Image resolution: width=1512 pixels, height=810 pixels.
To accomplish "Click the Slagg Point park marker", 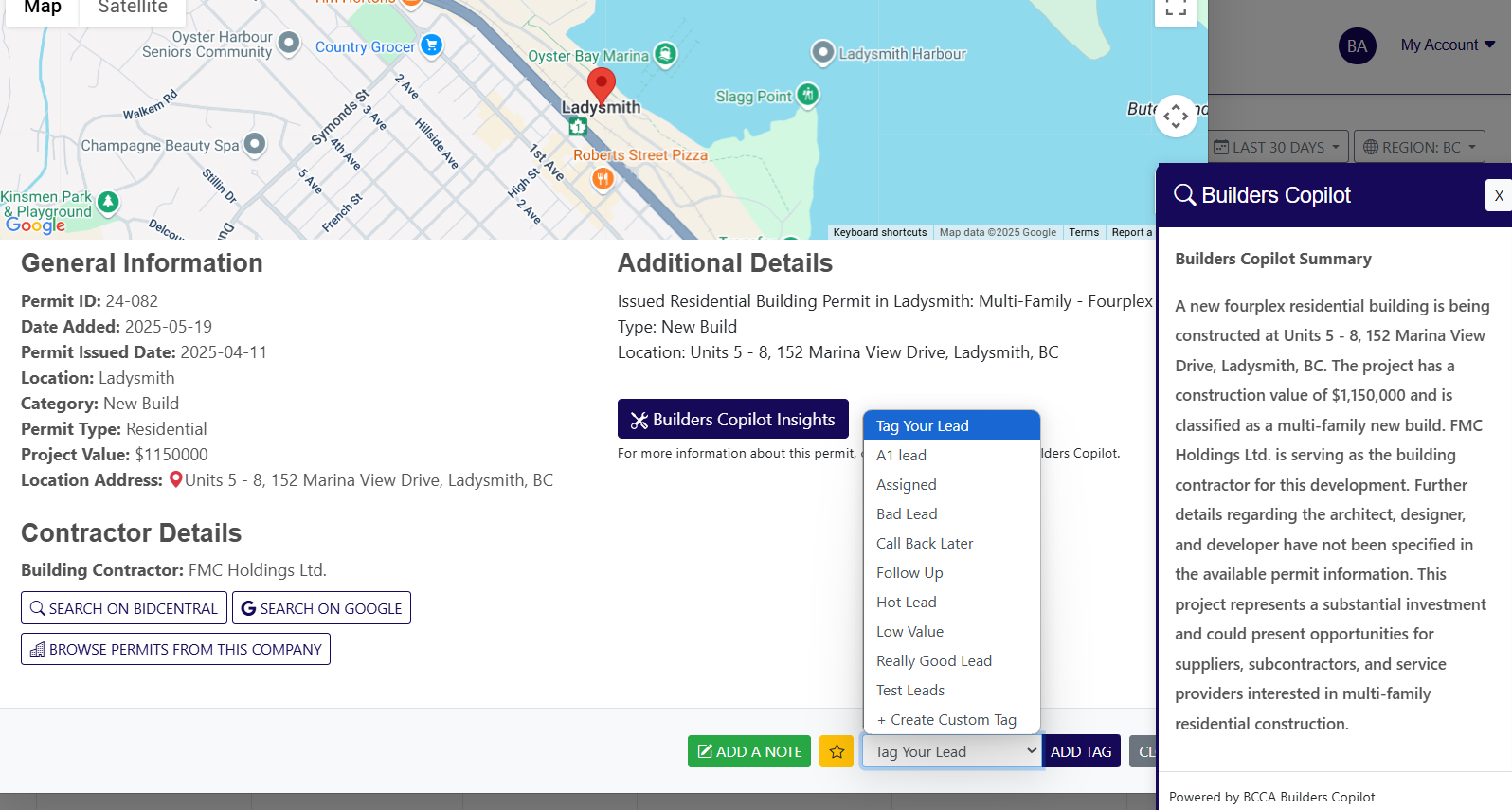I will click(x=807, y=94).
